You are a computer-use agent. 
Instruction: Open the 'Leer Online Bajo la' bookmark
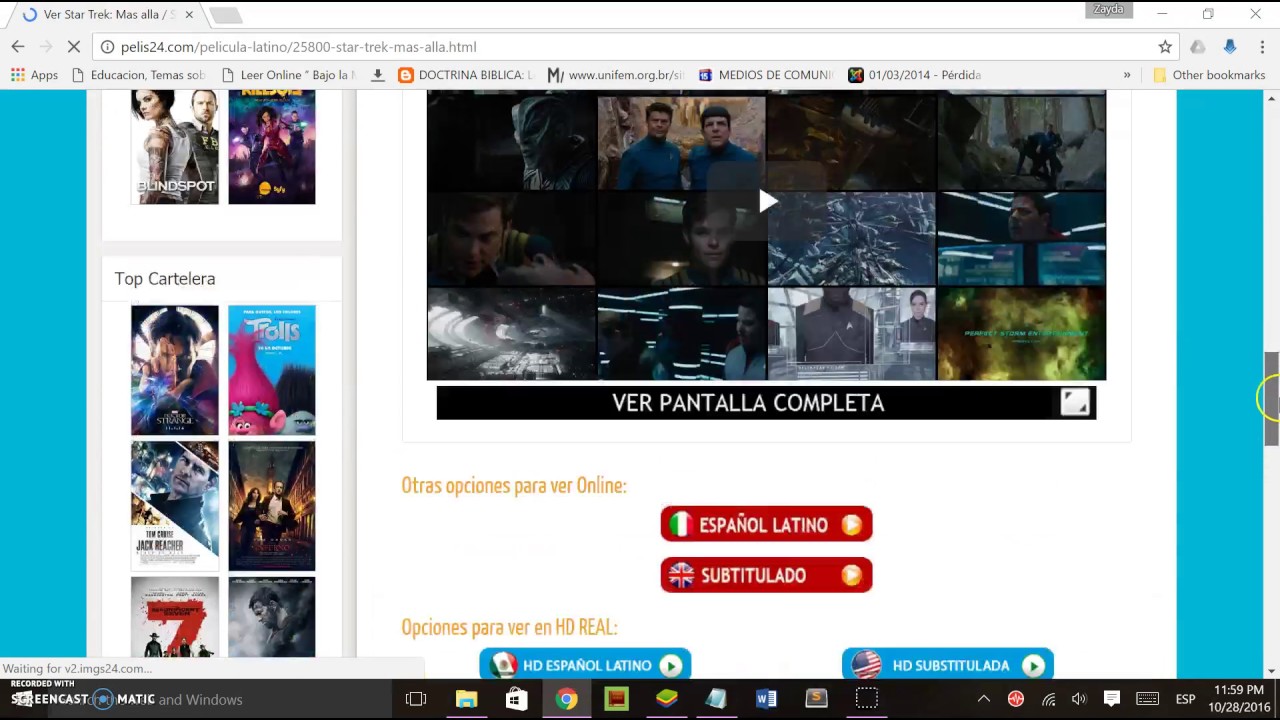click(x=288, y=75)
